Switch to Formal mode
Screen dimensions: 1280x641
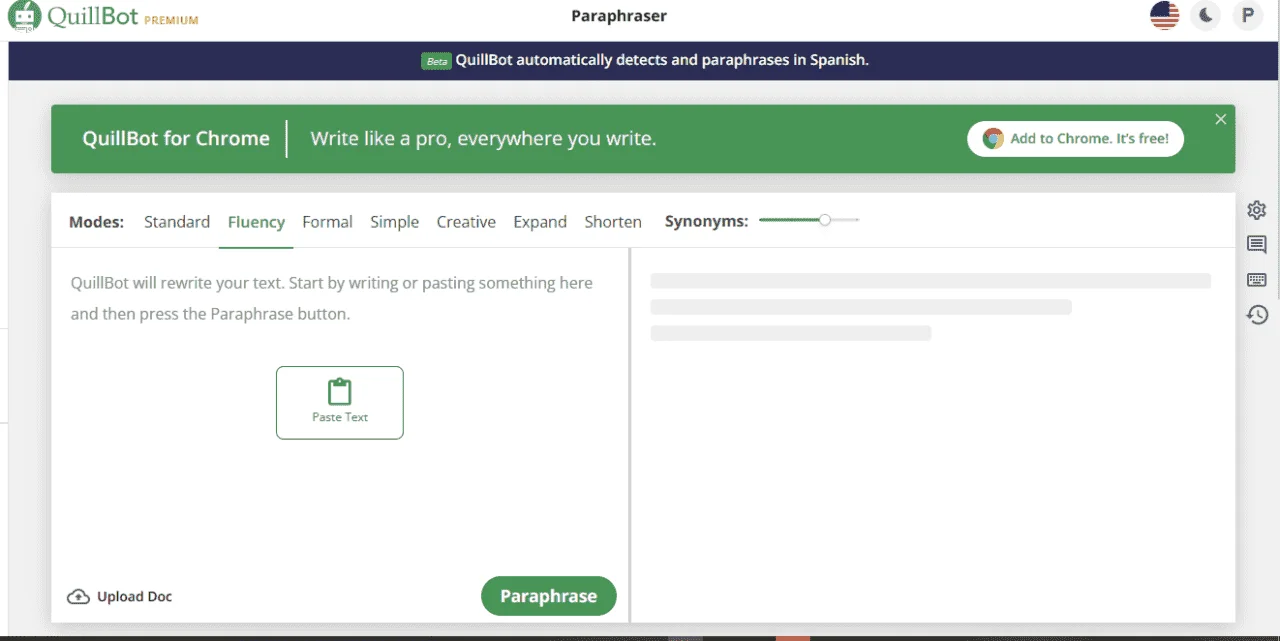point(327,222)
